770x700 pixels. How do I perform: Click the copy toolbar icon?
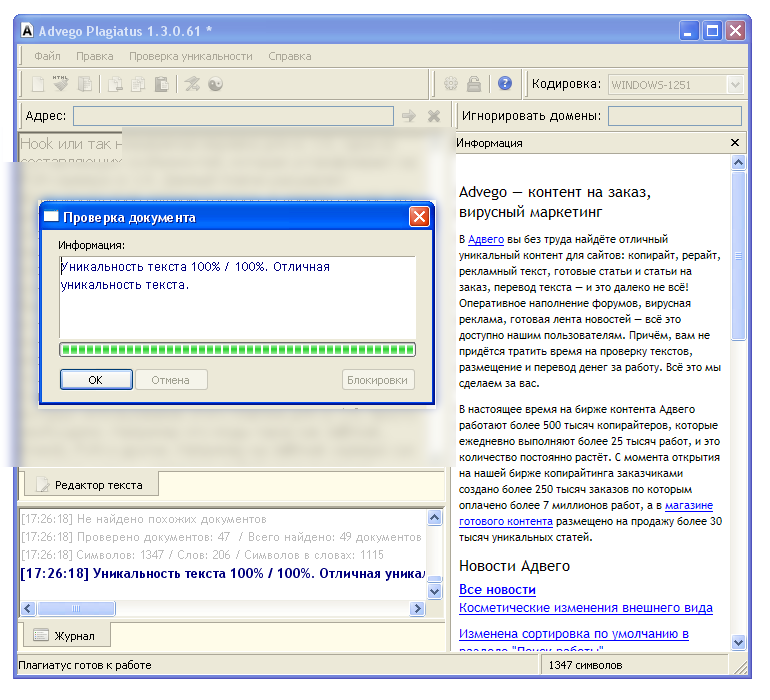coord(138,84)
